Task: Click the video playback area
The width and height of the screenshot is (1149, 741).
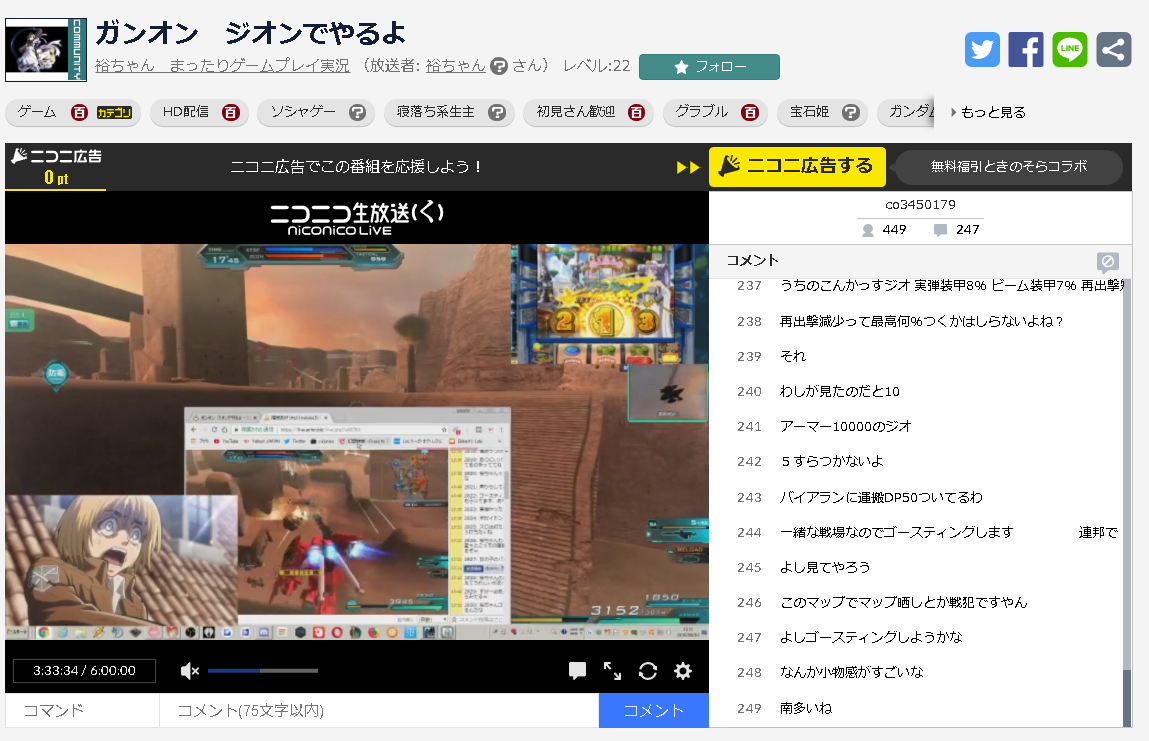Action: (357, 442)
